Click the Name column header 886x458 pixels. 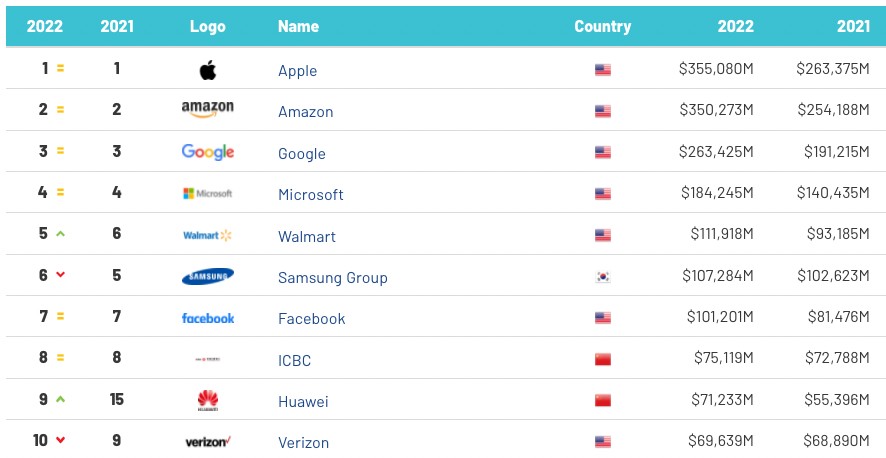click(298, 27)
